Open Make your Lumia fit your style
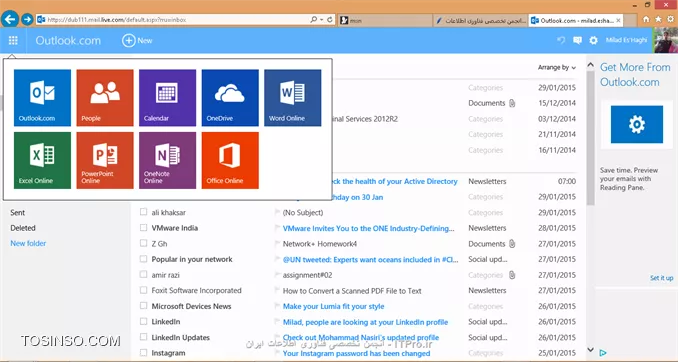 [333, 306]
